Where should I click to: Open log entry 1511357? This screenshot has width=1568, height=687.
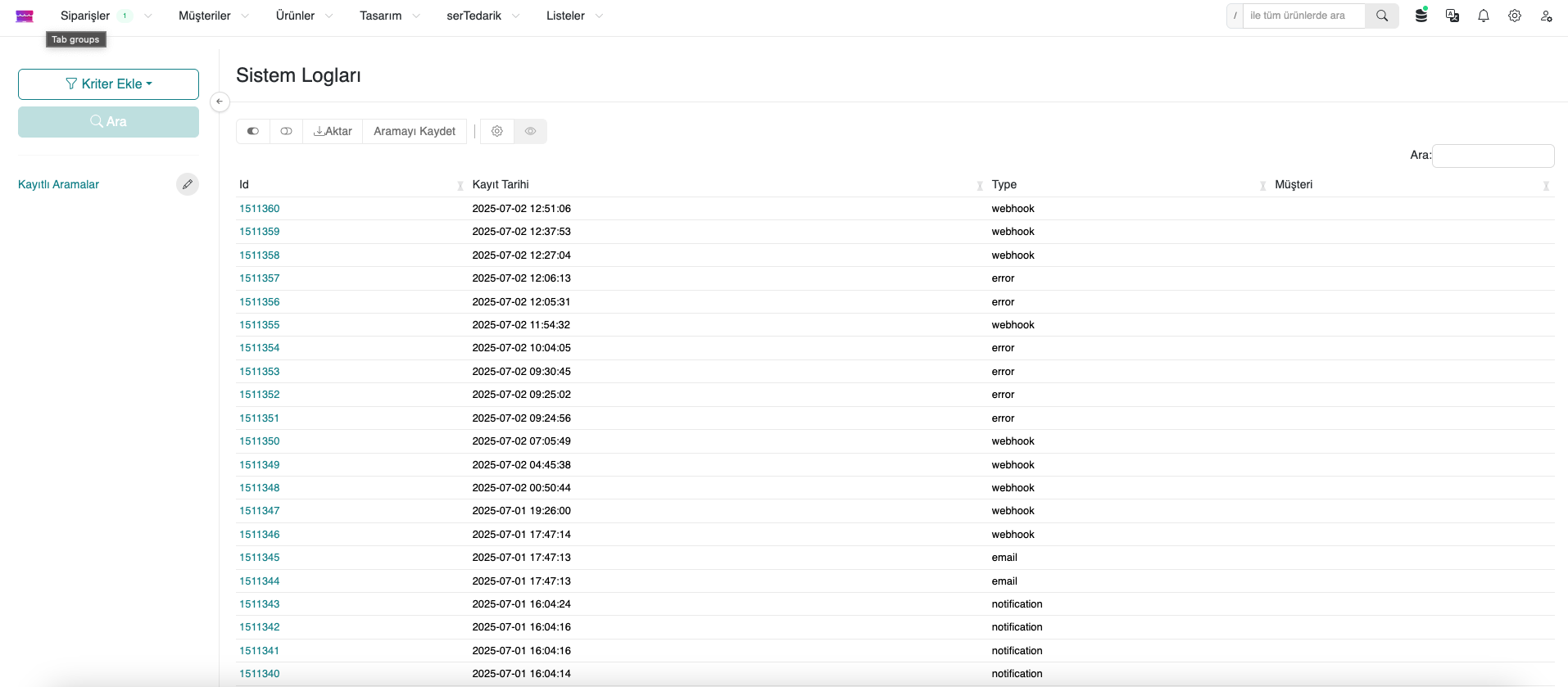coord(260,278)
